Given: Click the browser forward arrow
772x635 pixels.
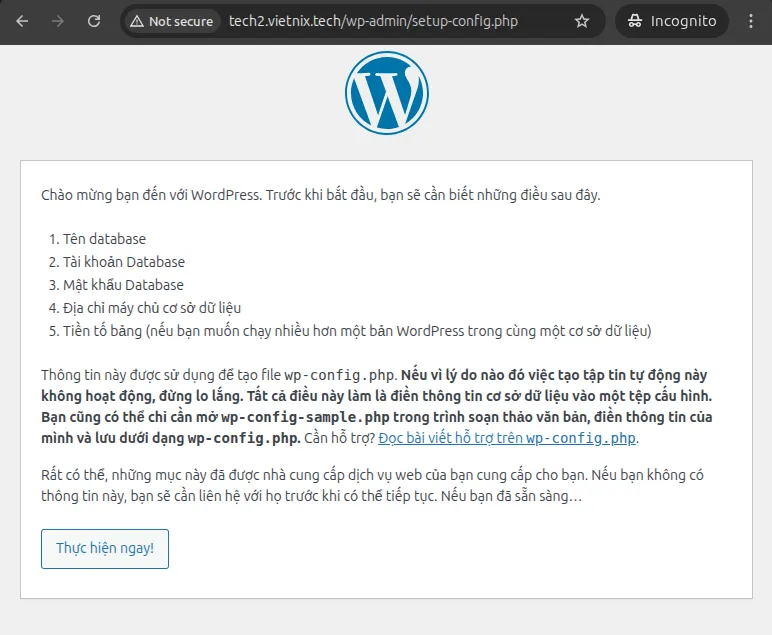Looking at the screenshot, I should point(58,21).
